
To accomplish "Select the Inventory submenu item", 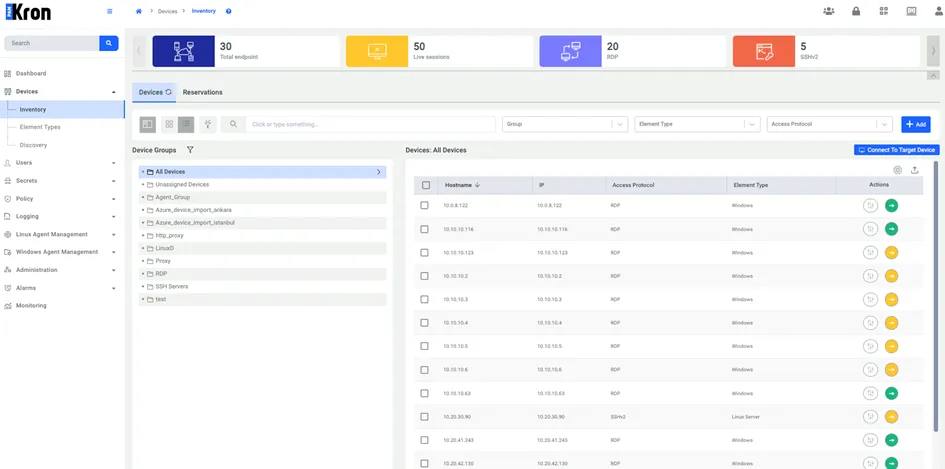I will point(63,110).
